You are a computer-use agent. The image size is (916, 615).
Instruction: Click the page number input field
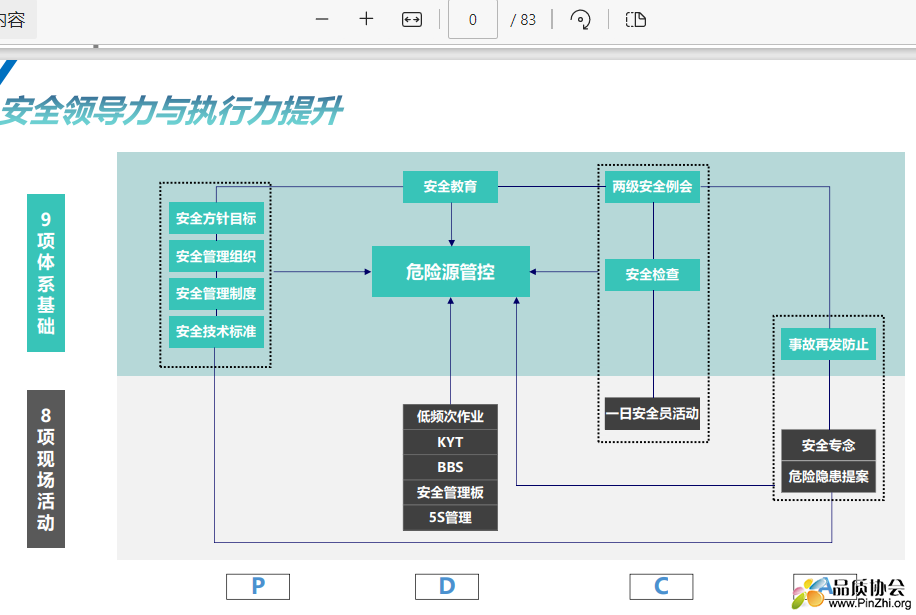pos(473,19)
